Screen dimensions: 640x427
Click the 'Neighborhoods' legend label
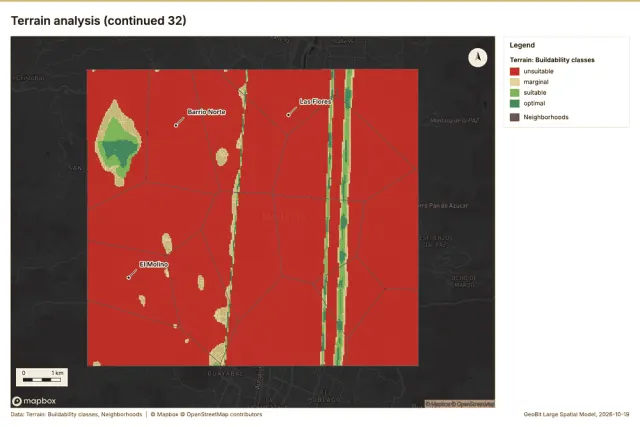click(546, 117)
